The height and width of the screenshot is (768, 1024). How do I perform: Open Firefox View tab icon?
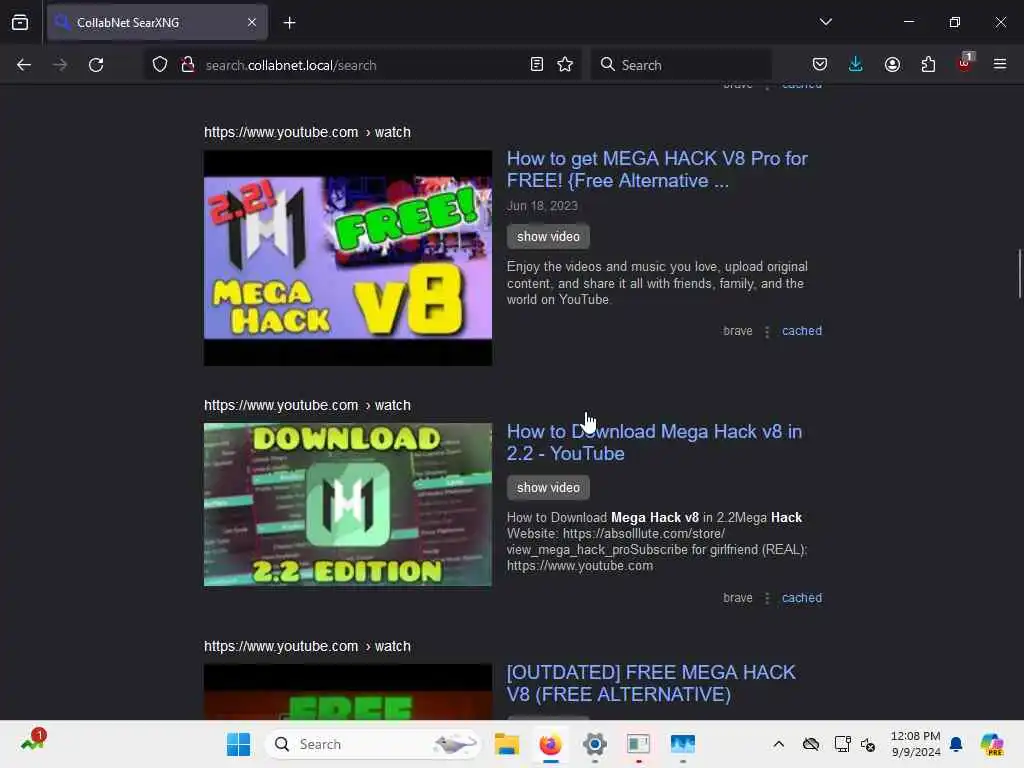(x=20, y=23)
